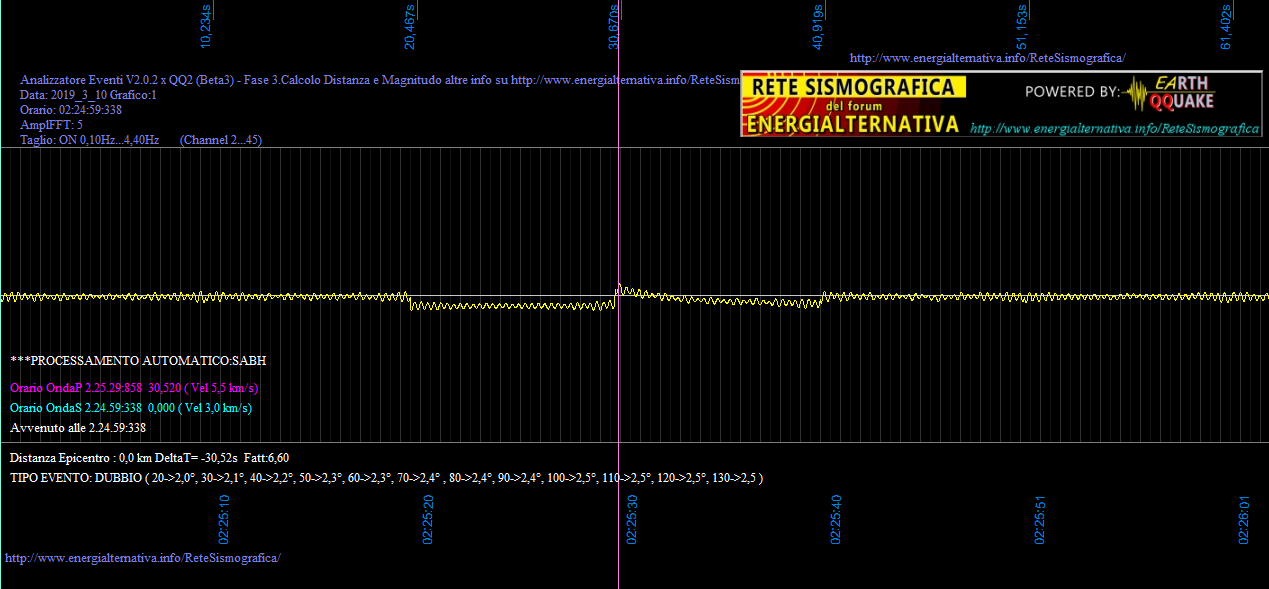Click the 02:26:01 bottom clock label
The width and height of the screenshot is (1269, 589).
click(1244, 519)
